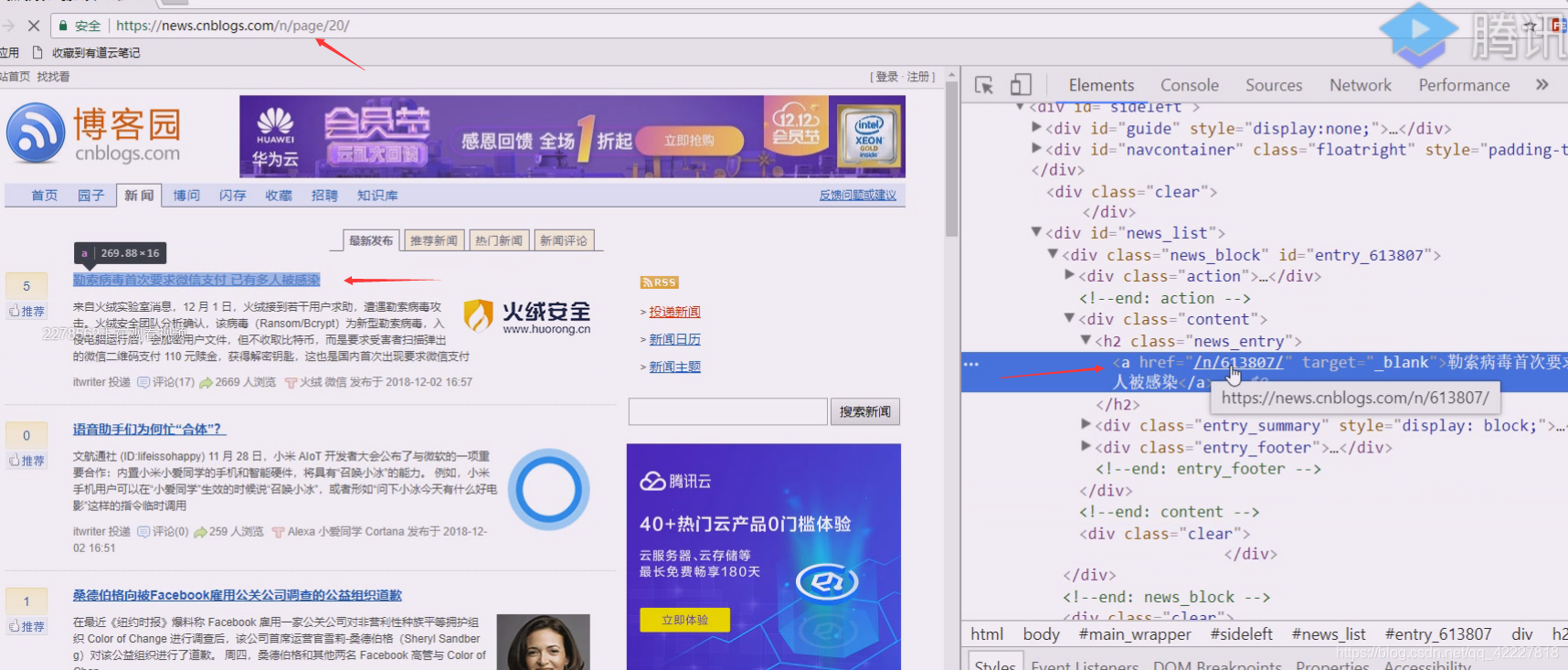Click the Huawei Cloud banner advertisement
The height and width of the screenshot is (670, 1568).
click(x=572, y=137)
